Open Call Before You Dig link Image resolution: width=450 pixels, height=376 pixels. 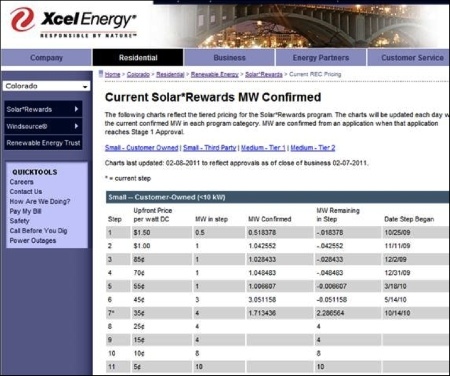click(38, 231)
